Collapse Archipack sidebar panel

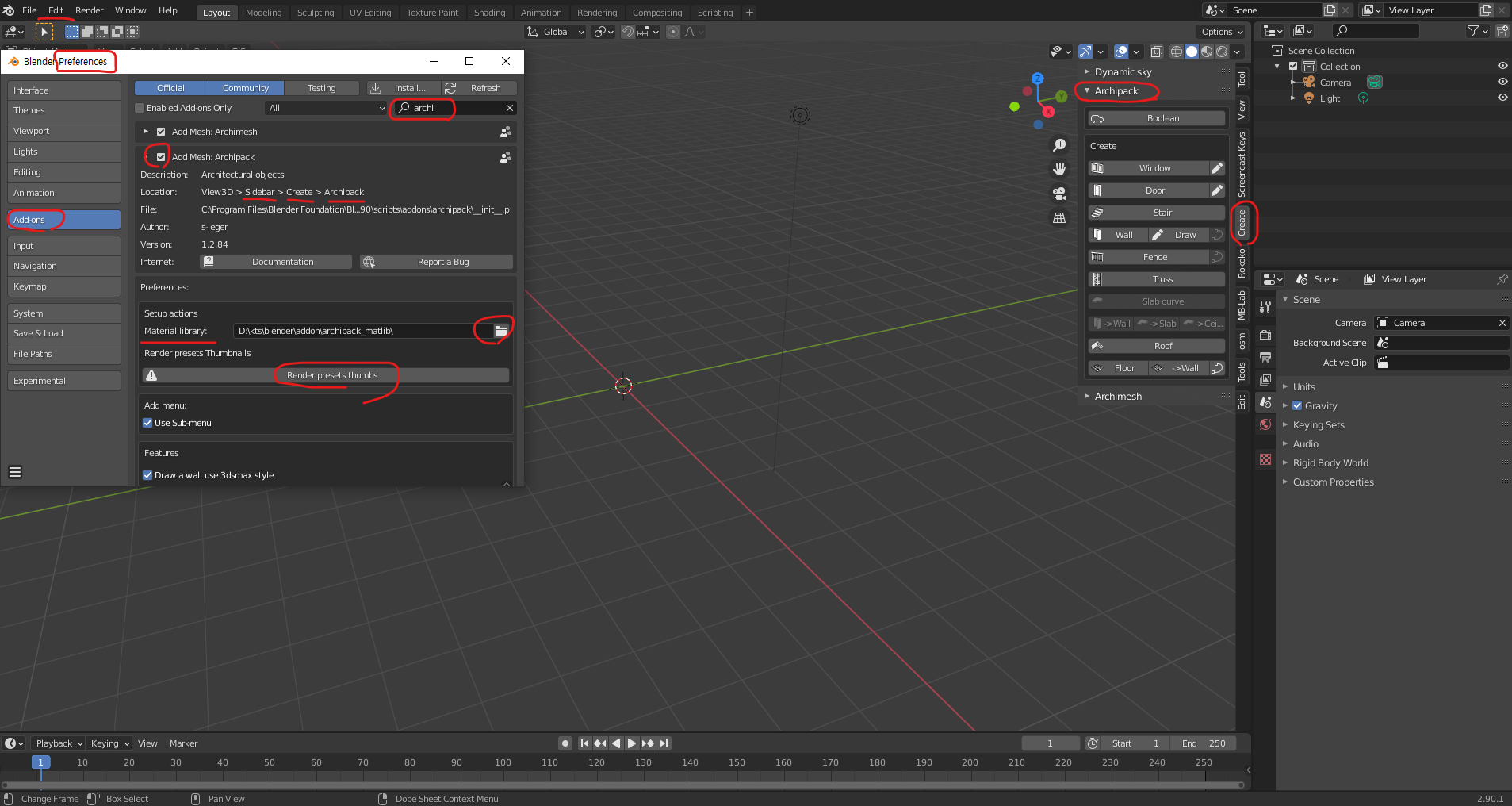click(1087, 90)
